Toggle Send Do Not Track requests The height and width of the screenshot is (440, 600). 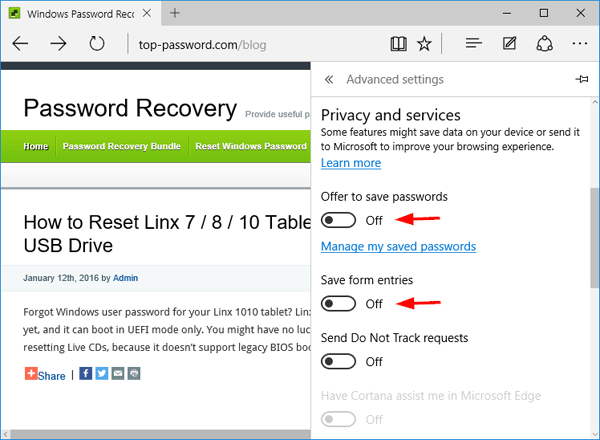pyautogui.click(x=338, y=362)
